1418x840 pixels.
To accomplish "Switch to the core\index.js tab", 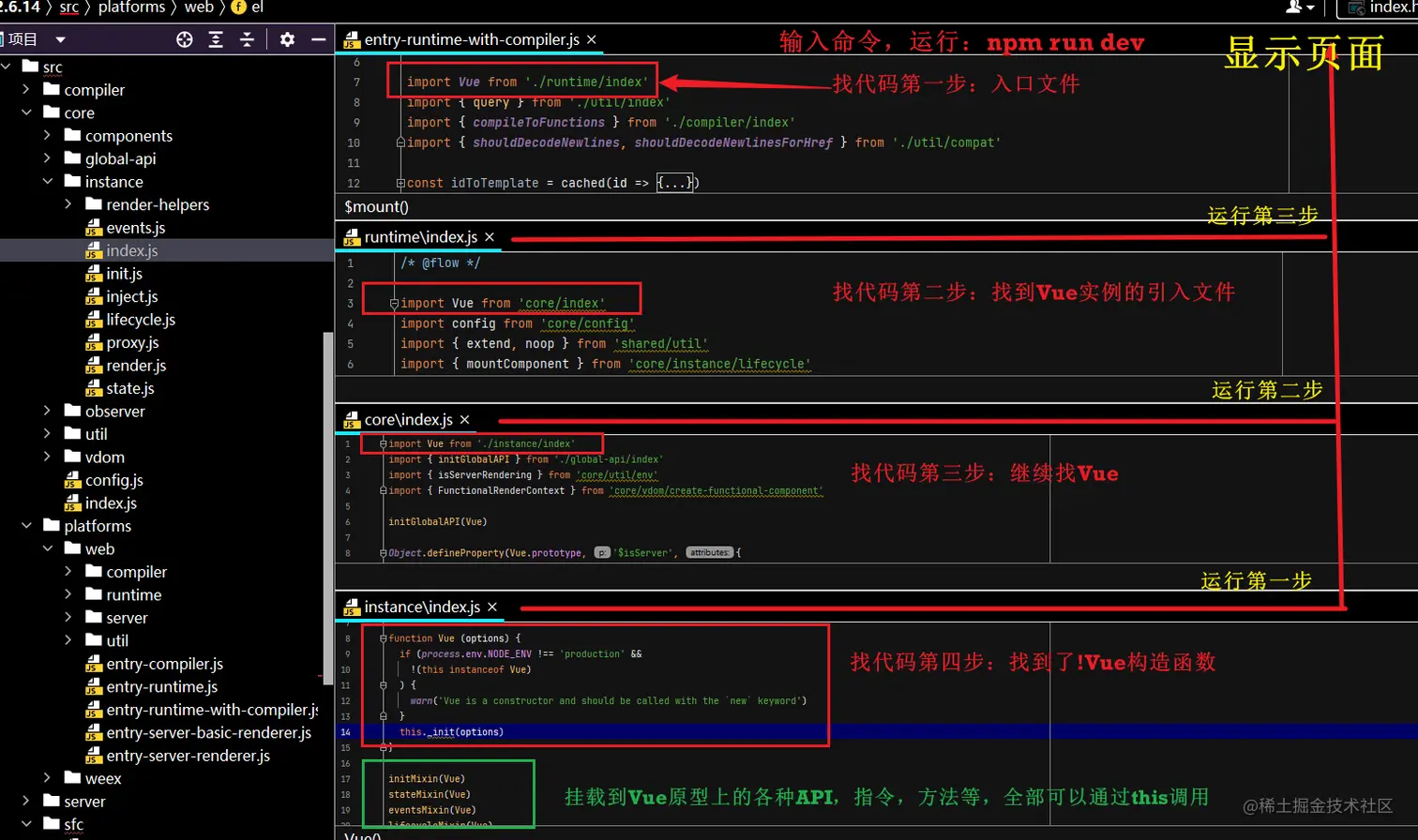I will [x=399, y=420].
